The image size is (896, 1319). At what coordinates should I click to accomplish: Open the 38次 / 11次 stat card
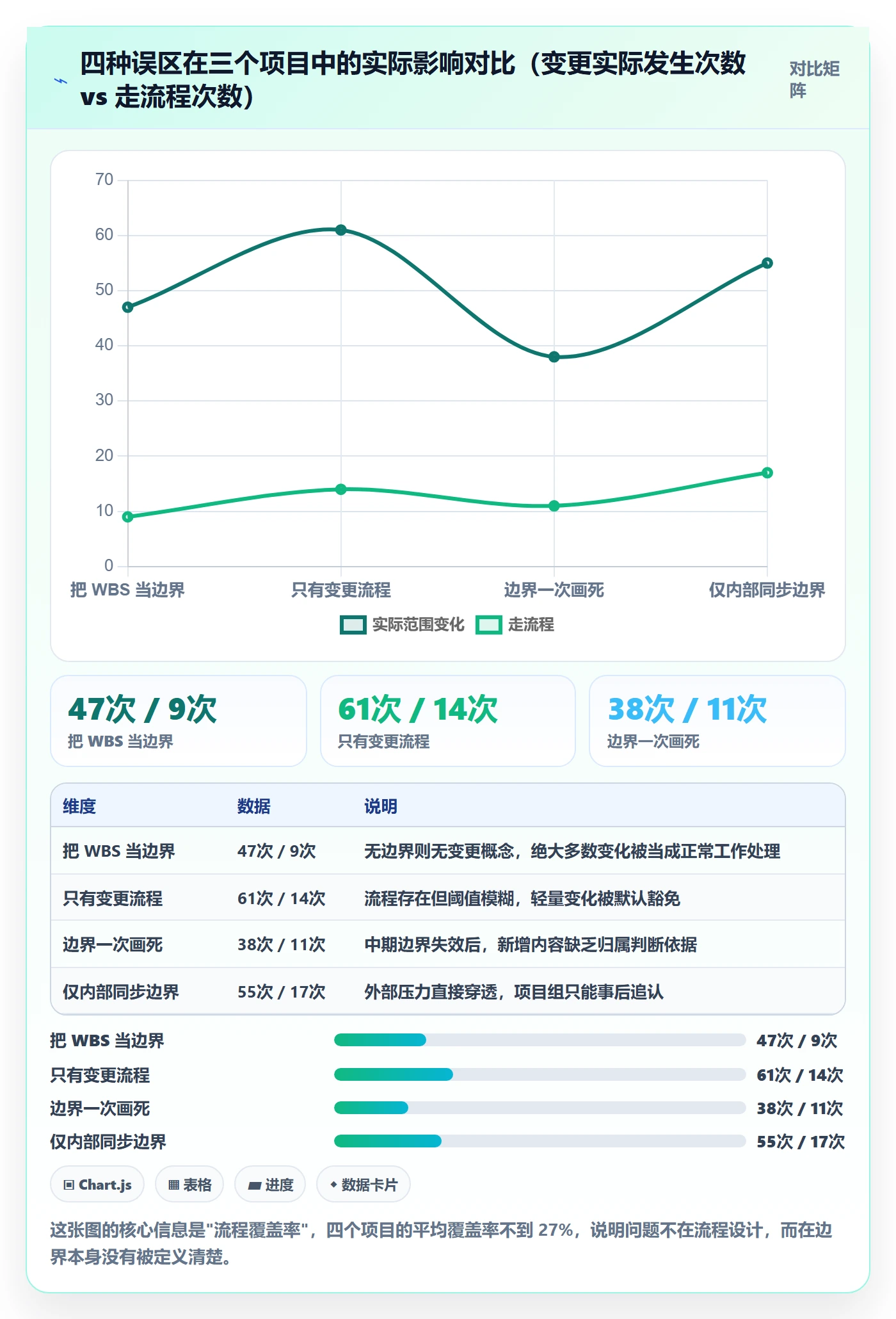717,721
